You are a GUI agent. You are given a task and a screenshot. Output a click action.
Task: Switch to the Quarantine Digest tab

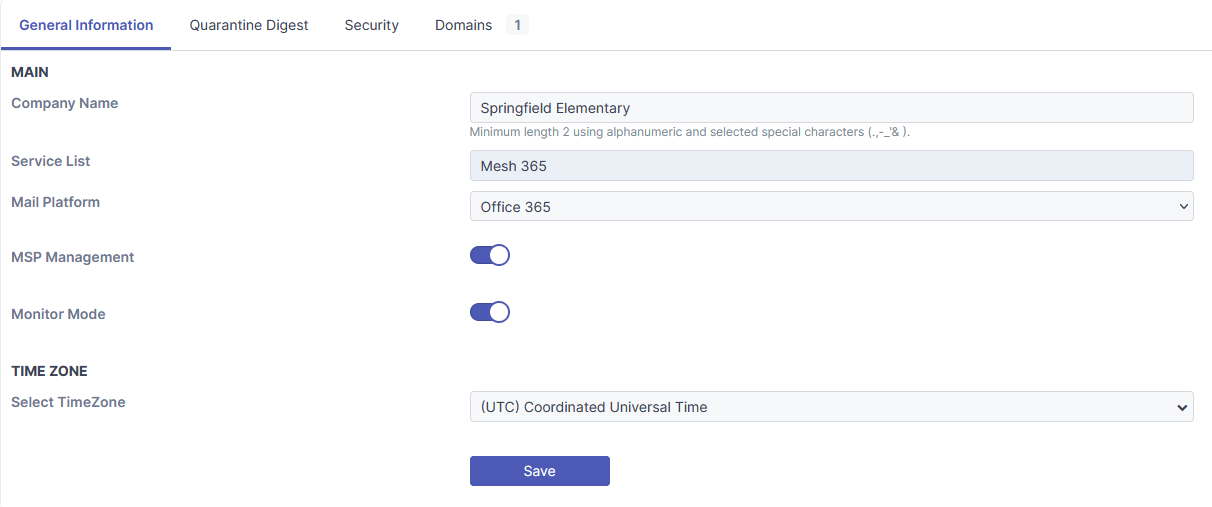pyautogui.click(x=249, y=25)
